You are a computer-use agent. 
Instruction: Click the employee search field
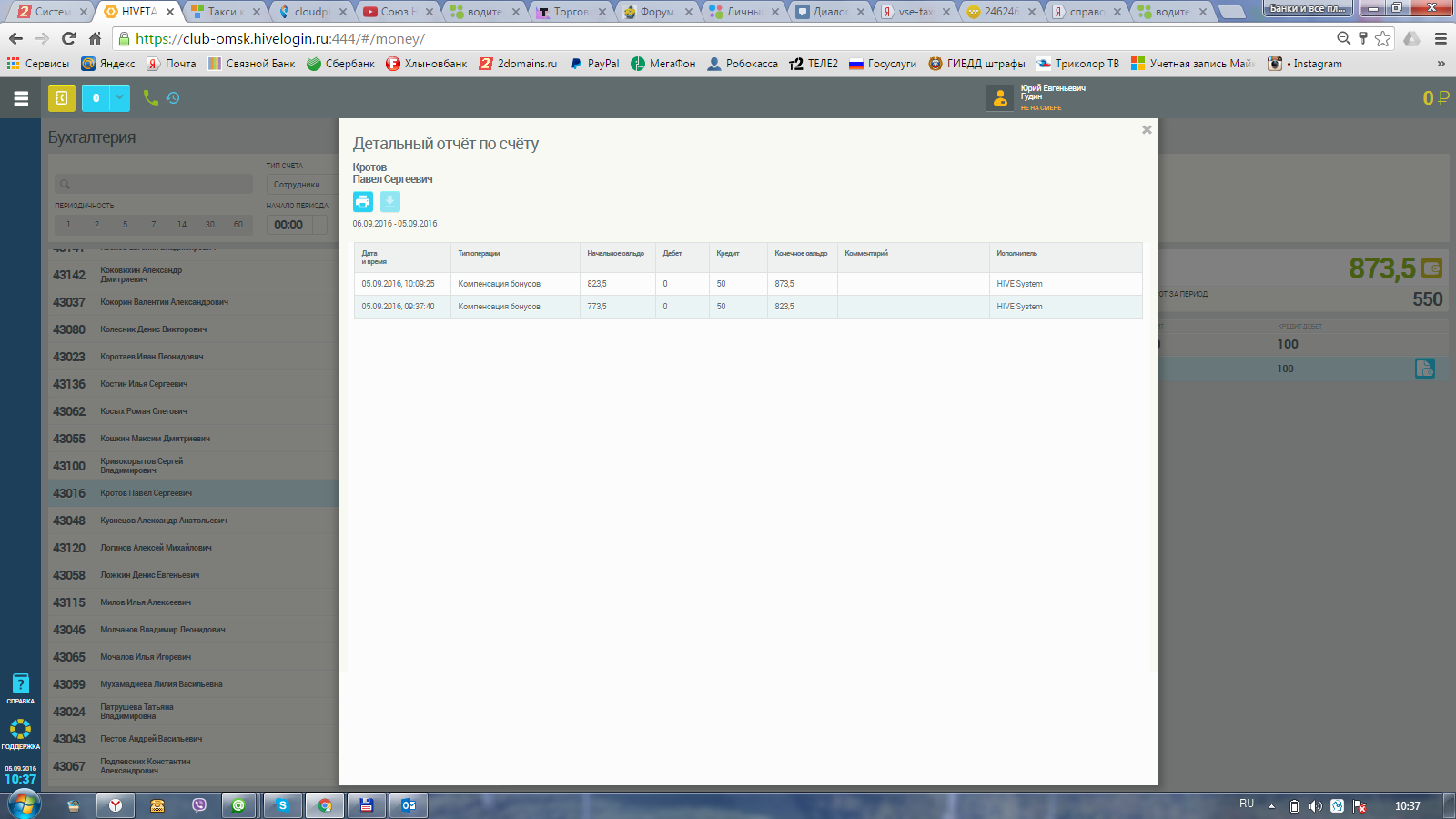click(153, 184)
